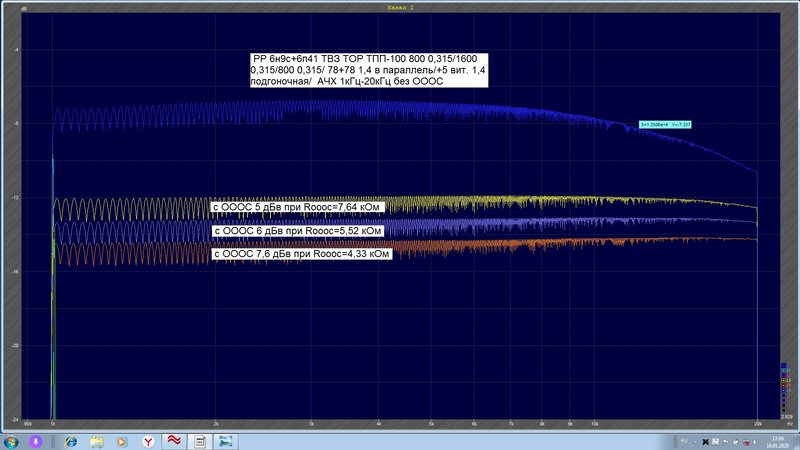The image size is (800, 450).
Task: Click the yellow channel title at top
Action: 400,7
